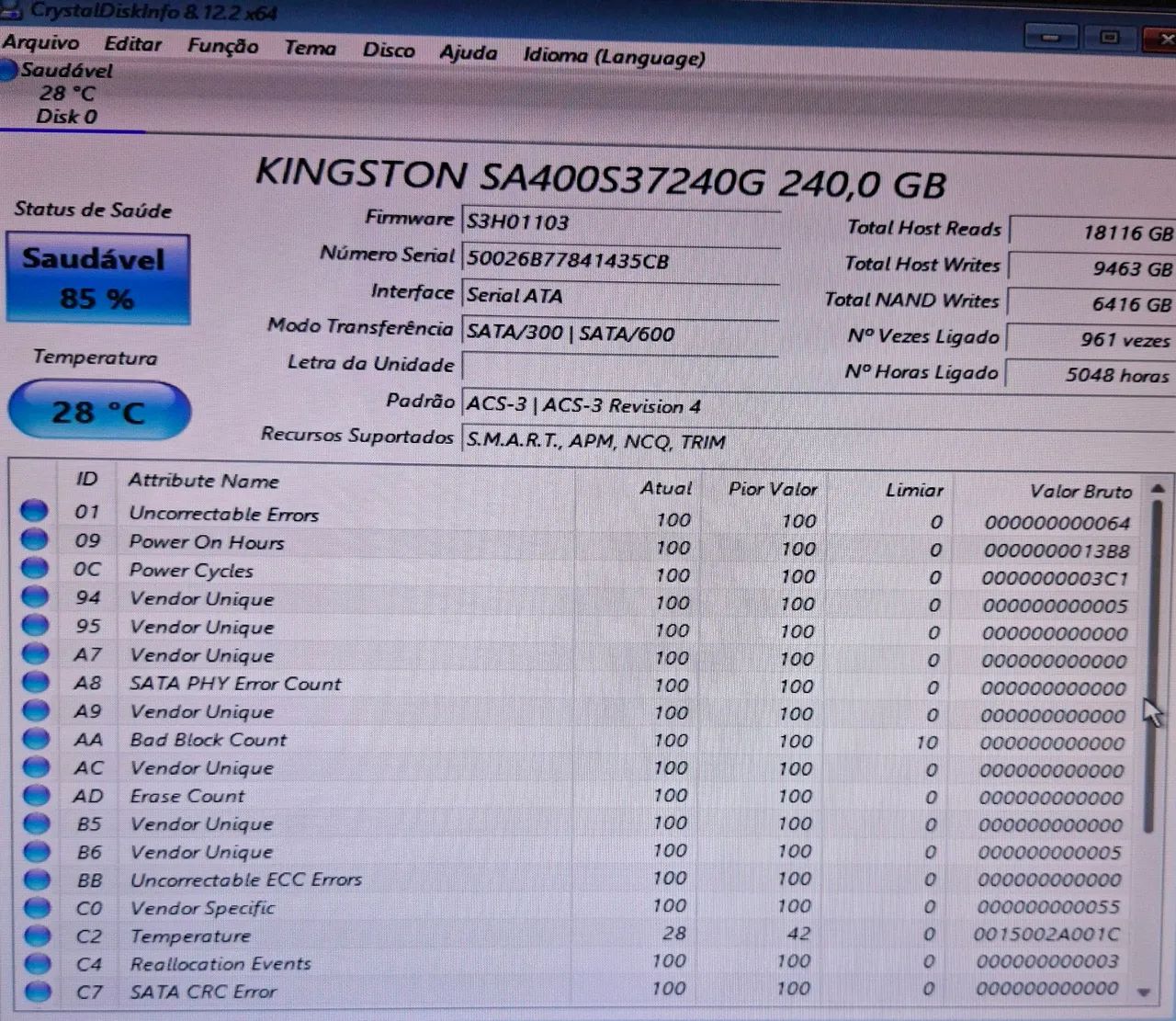Image resolution: width=1176 pixels, height=1021 pixels.
Task: Click status icon of Uncorrectable ECC Errors row
Action: 37,879
